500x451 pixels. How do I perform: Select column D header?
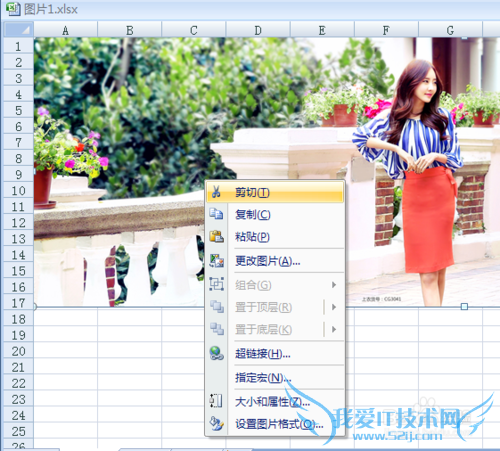(258, 30)
